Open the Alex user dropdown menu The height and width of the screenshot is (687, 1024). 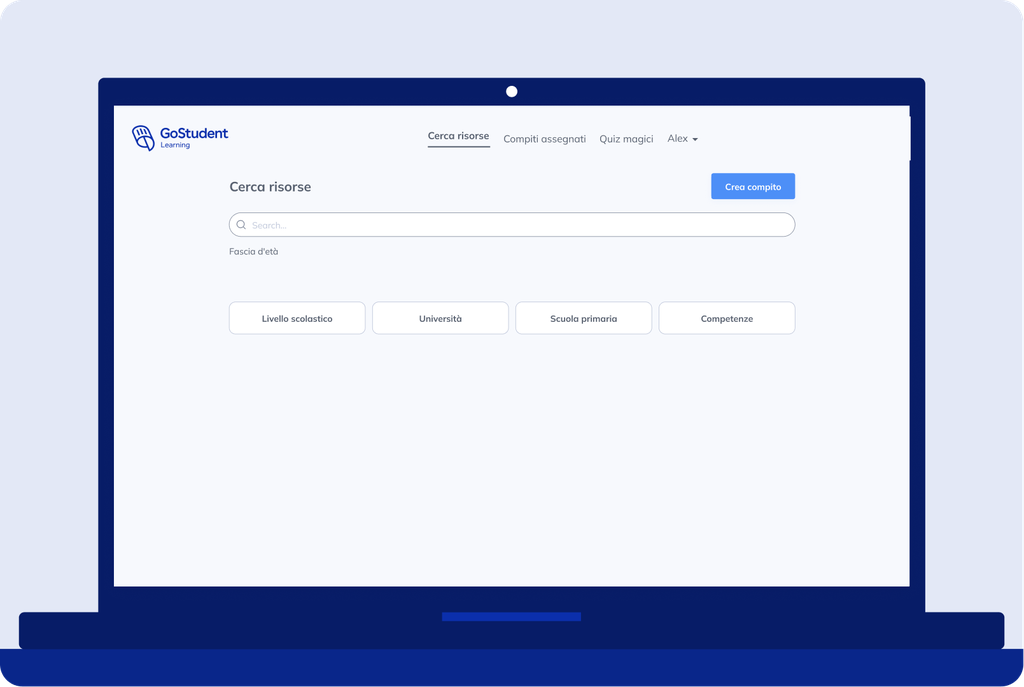[x=682, y=138]
